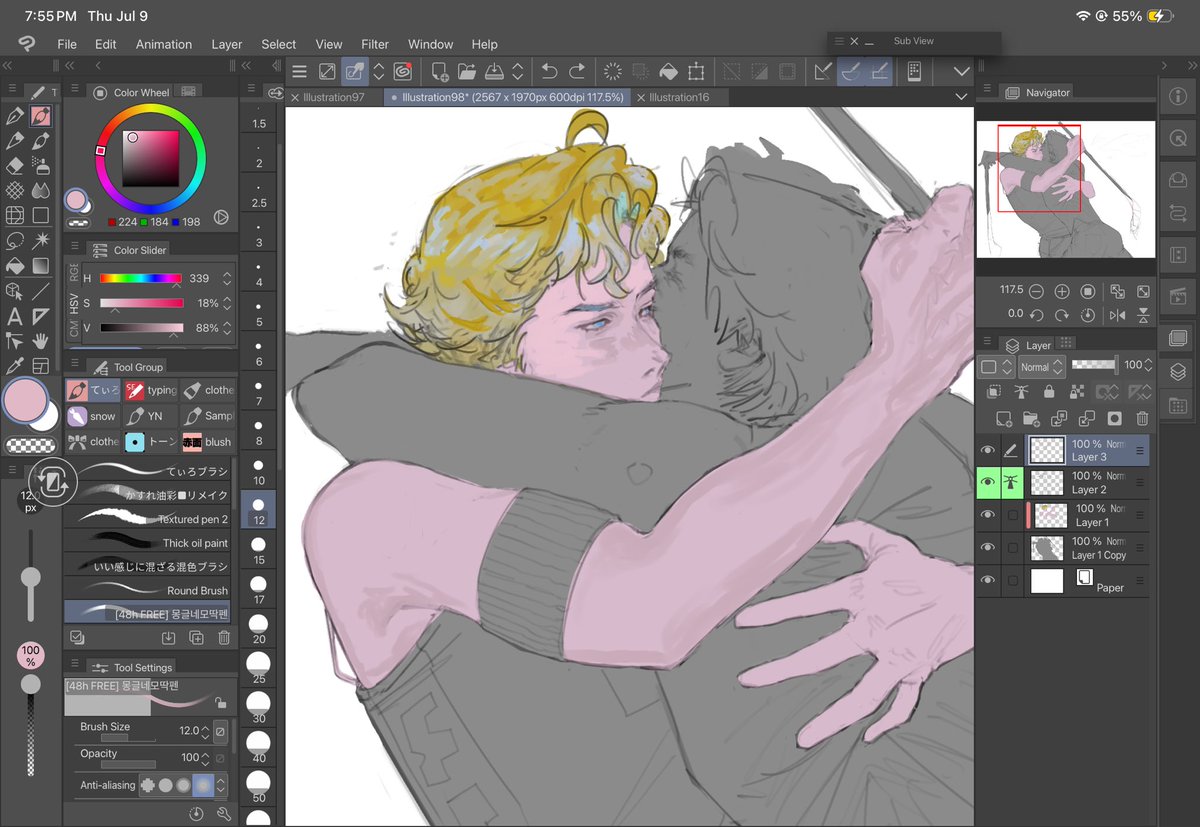Select the Eraser tool
The image size is (1200, 827).
point(15,166)
